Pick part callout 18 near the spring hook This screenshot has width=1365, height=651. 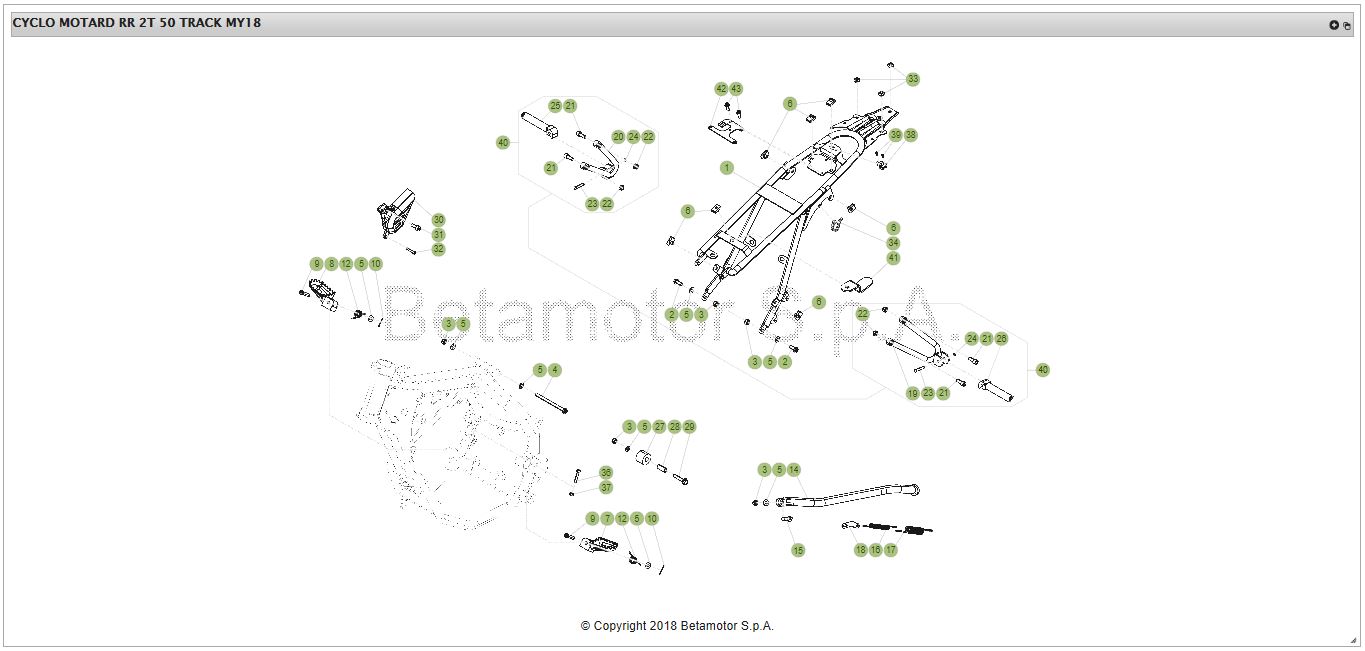tap(861, 550)
